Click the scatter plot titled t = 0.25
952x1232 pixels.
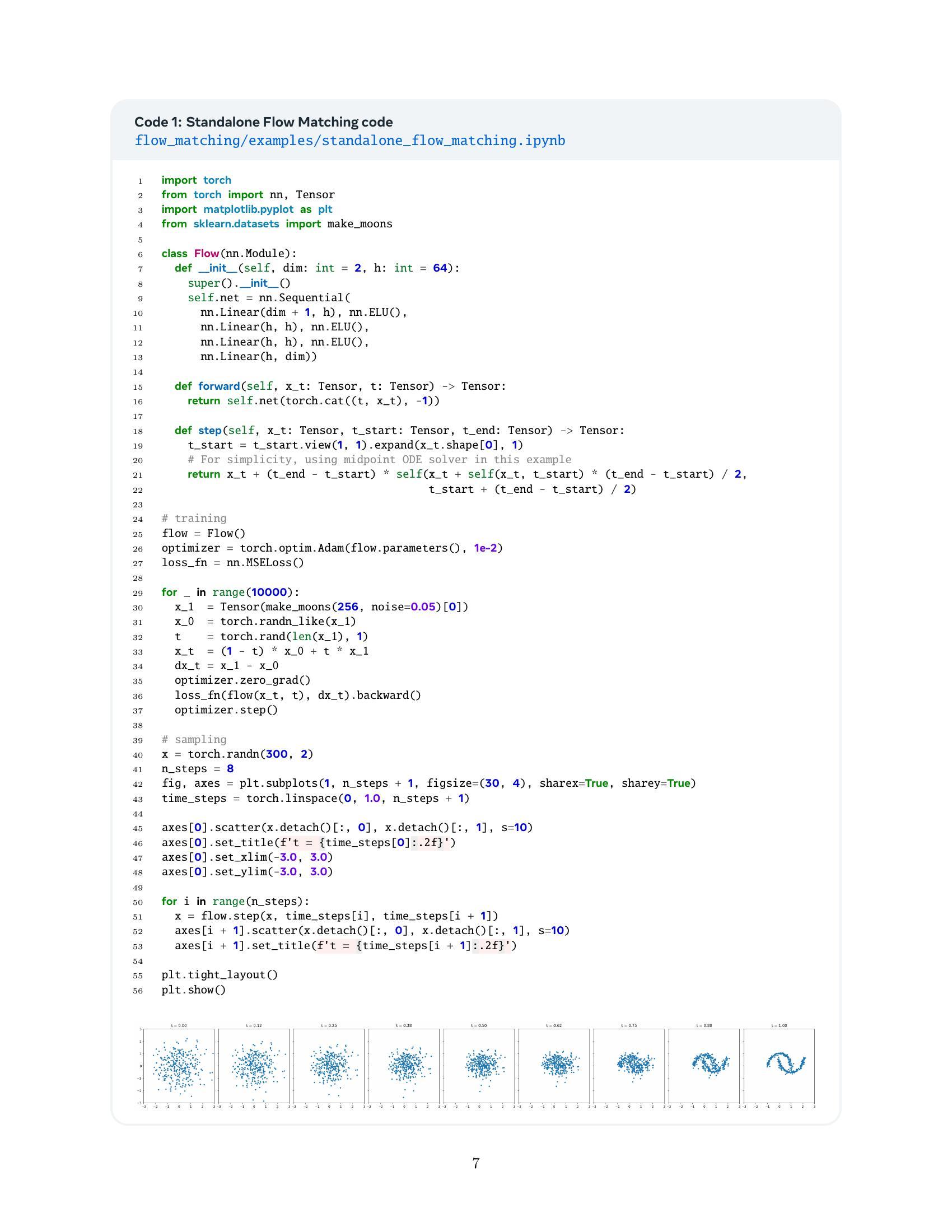(329, 1066)
